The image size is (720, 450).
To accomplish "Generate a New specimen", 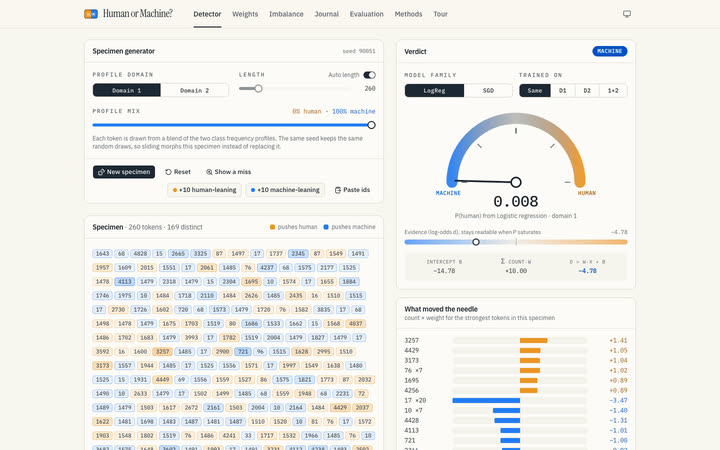I will click(x=124, y=172).
